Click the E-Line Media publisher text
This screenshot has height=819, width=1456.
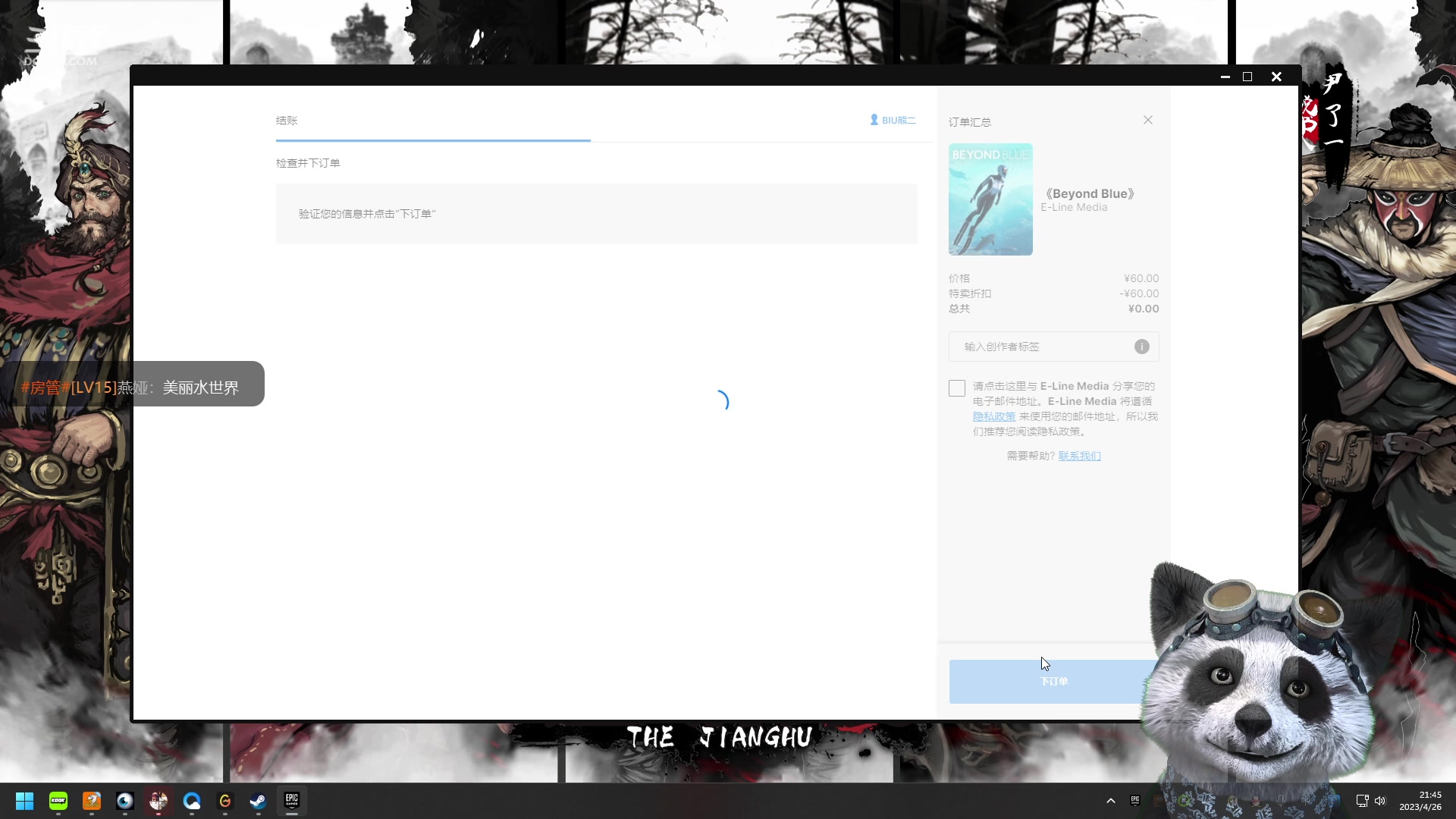1074,208
